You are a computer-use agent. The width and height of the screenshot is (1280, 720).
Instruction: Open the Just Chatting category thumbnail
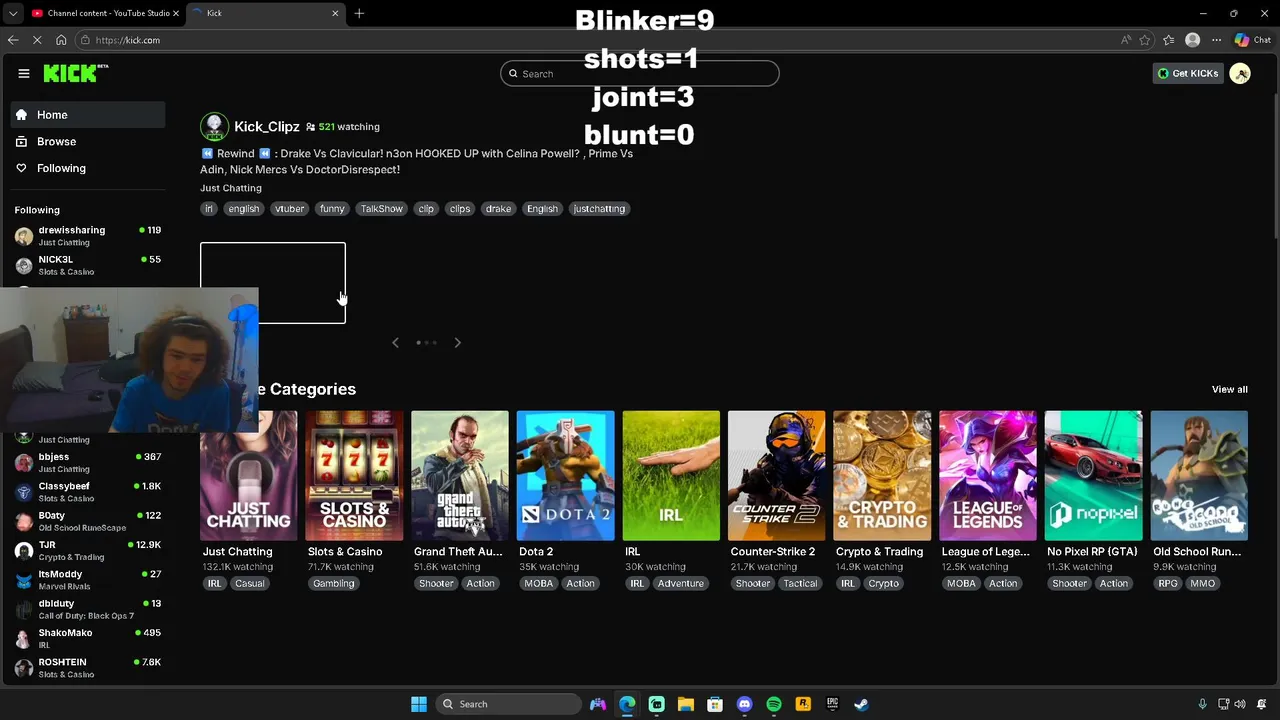(x=248, y=476)
